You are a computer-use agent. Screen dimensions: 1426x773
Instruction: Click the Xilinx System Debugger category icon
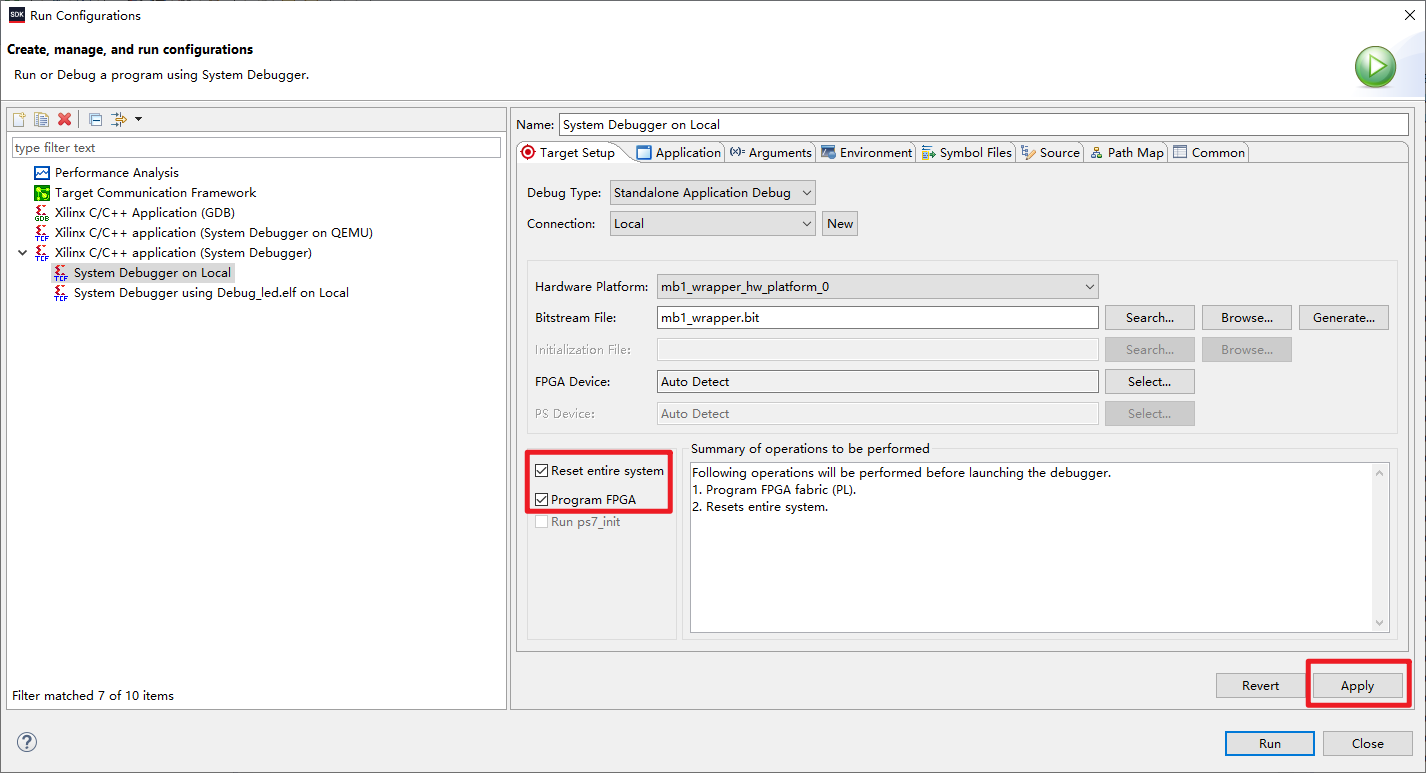42,253
